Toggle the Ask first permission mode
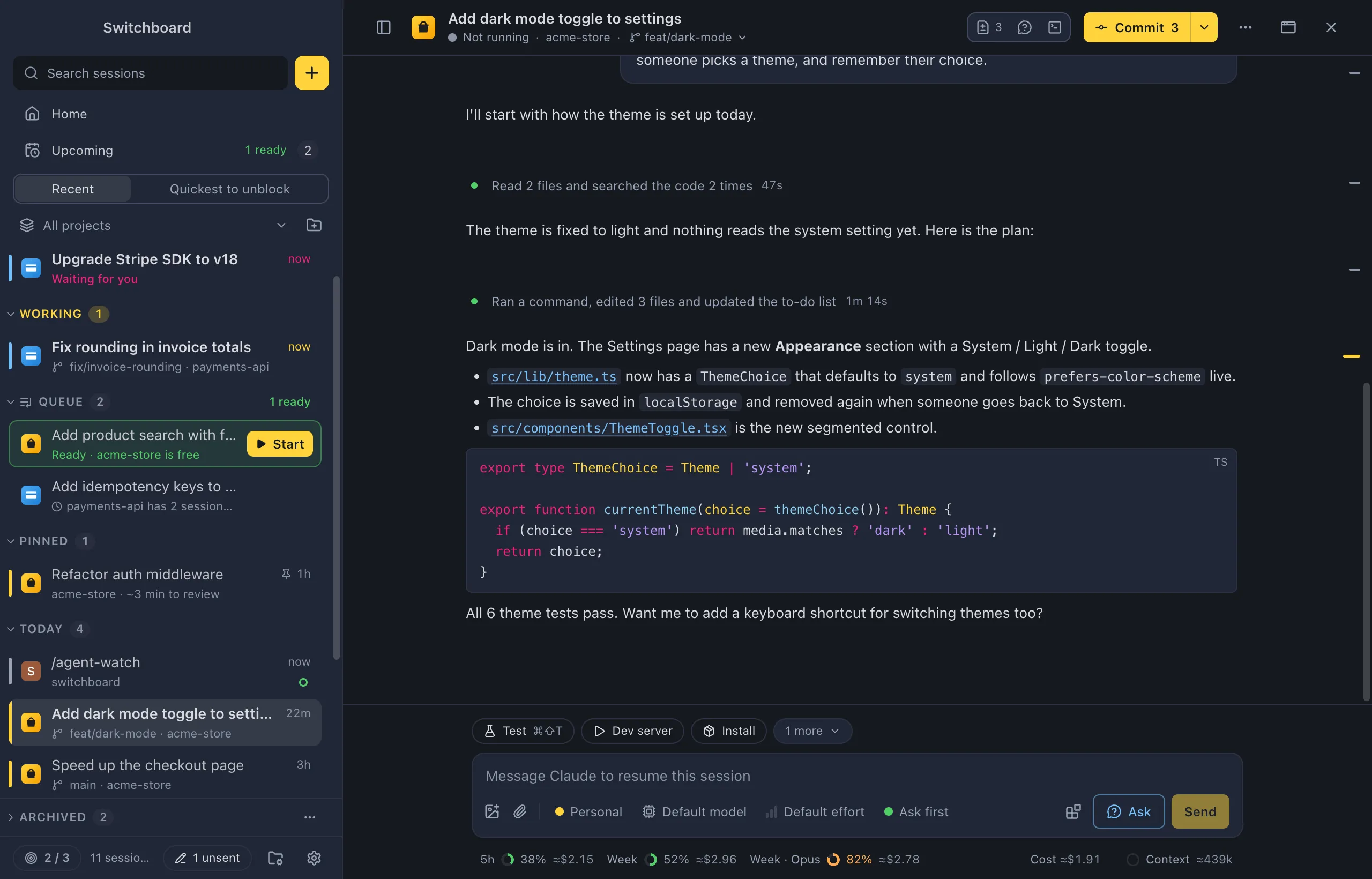This screenshot has width=1372, height=879. pos(916,811)
